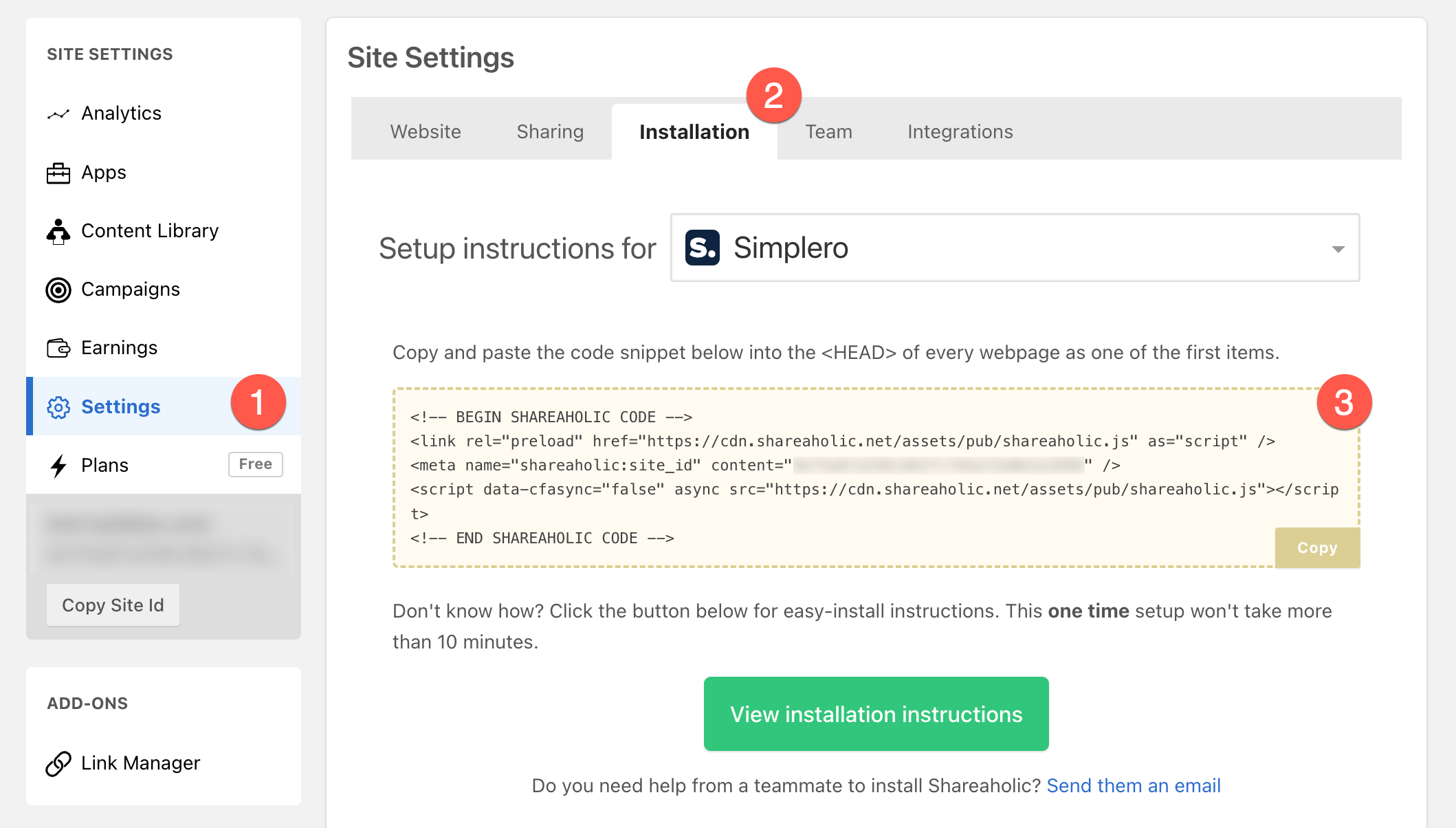This screenshot has height=828, width=1456.
Task: Click the Link Manager chain icon
Action: pyautogui.click(x=58, y=763)
